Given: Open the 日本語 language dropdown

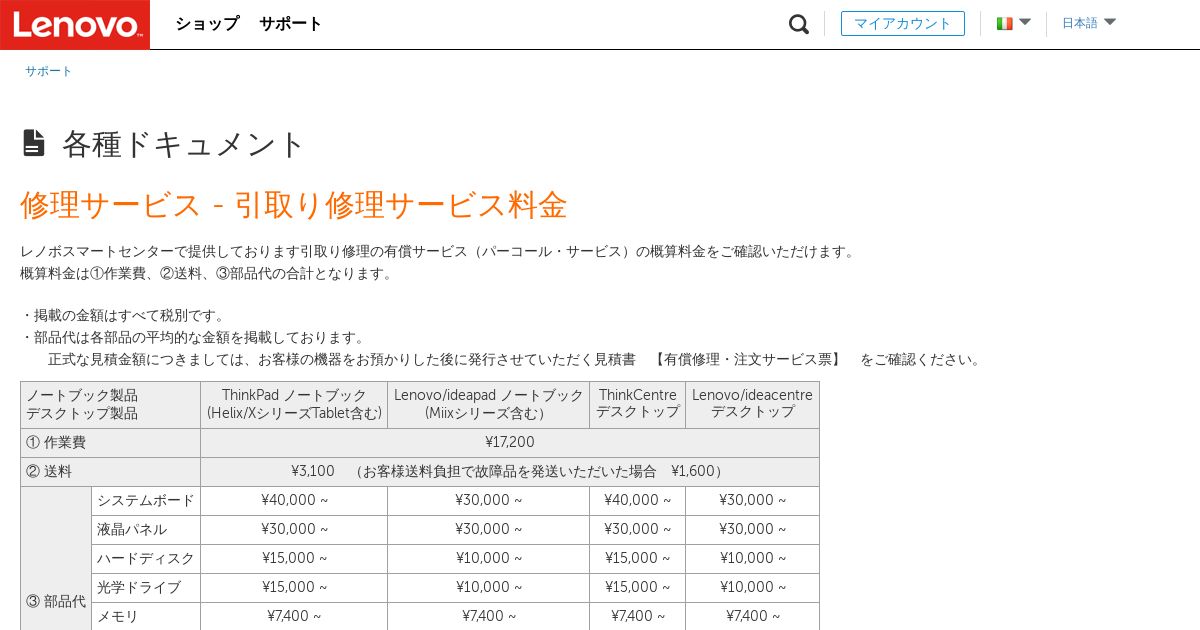Looking at the screenshot, I should pyautogui.click(x=1089, y=23).
